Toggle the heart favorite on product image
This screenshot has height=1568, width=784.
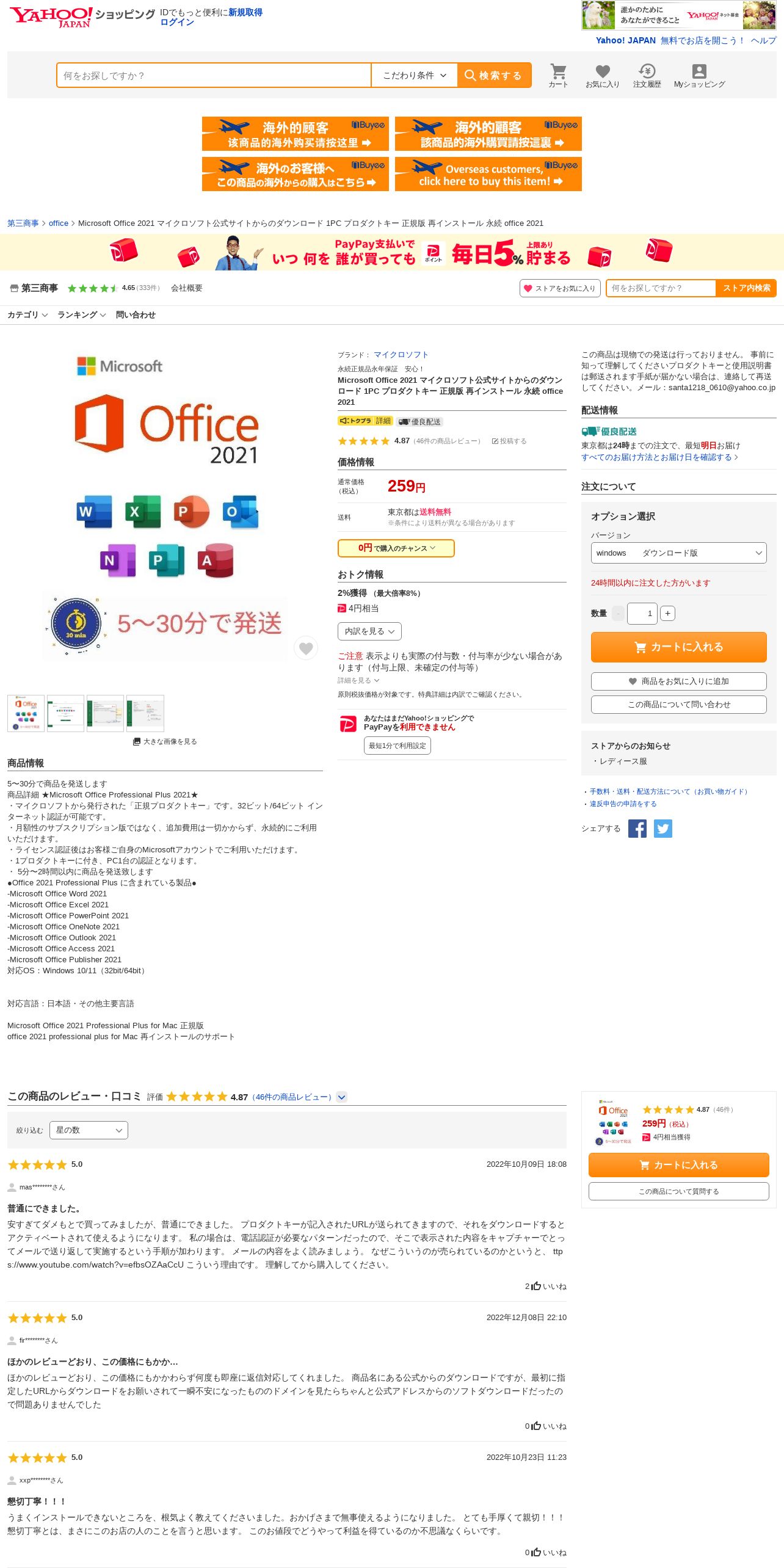pos(306,648)
